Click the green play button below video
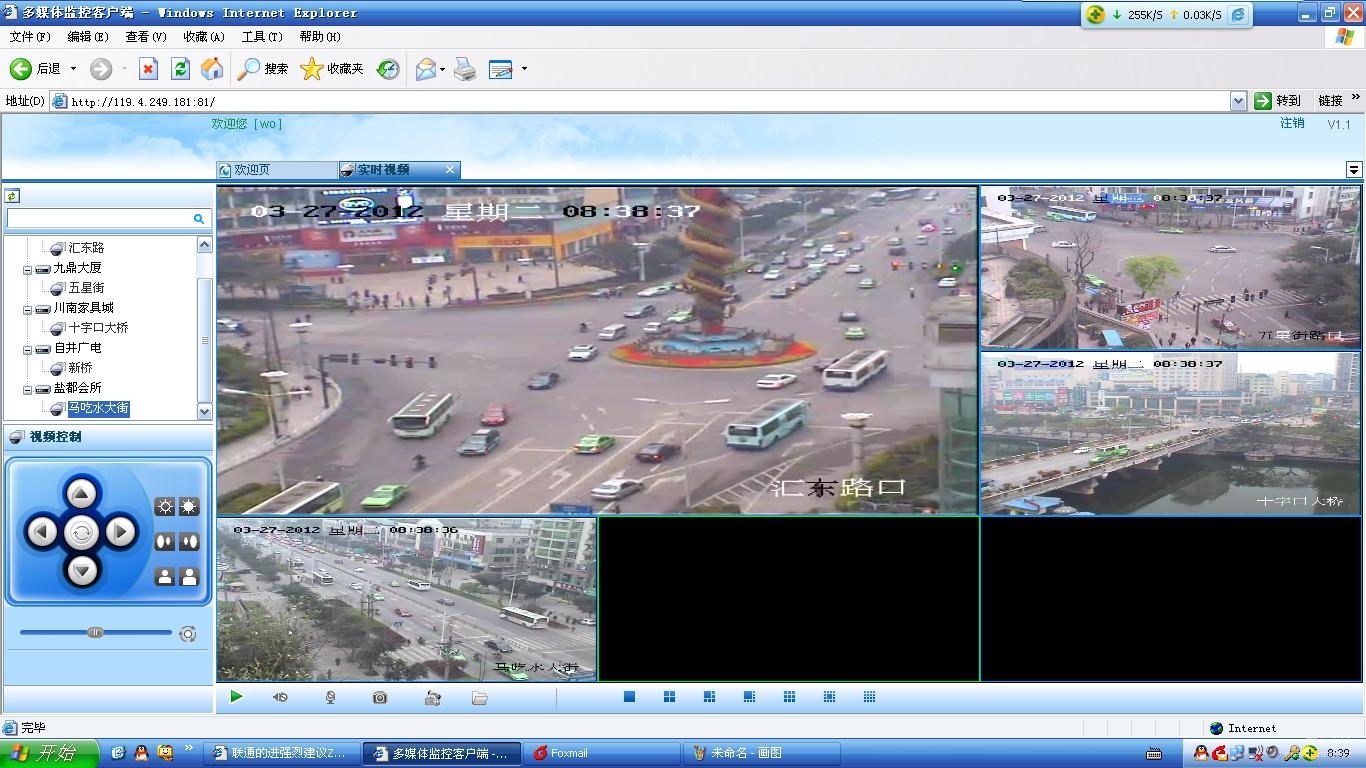Screen dimensions: 1366x768 [236, 697]
